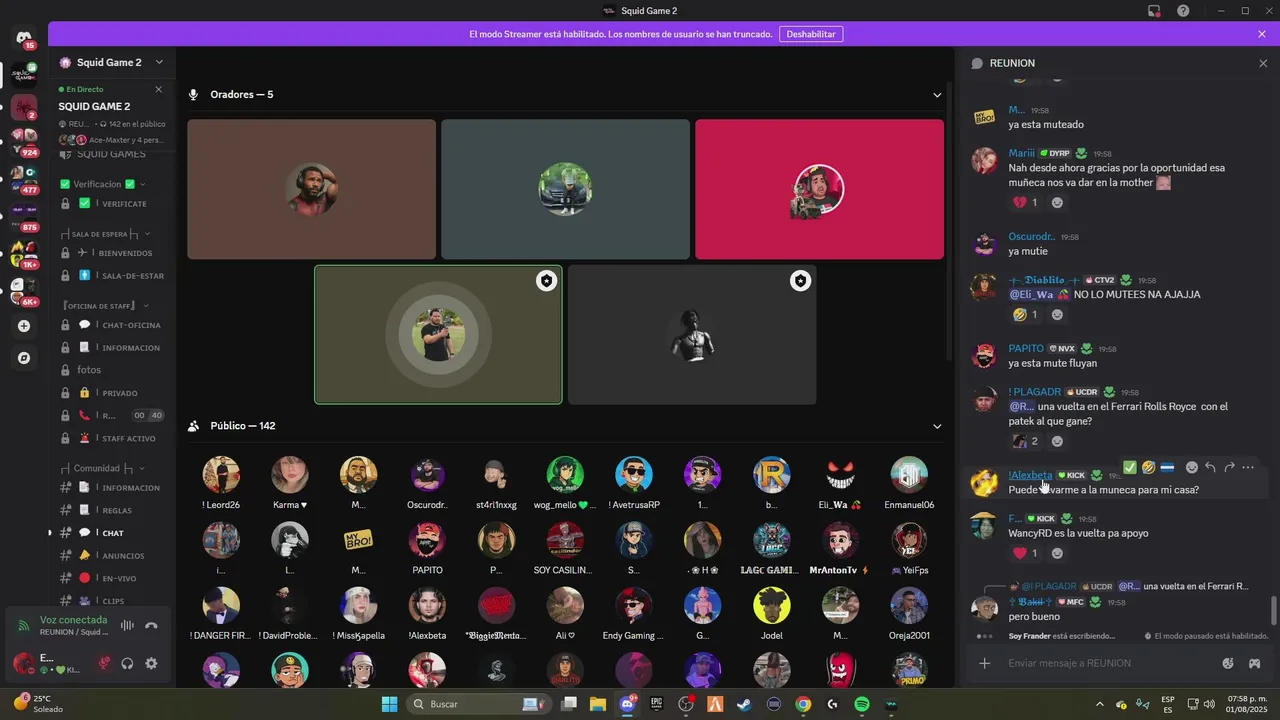
Task: Toggle broken heart reaction on Mariii's message
Action: 1026,202
